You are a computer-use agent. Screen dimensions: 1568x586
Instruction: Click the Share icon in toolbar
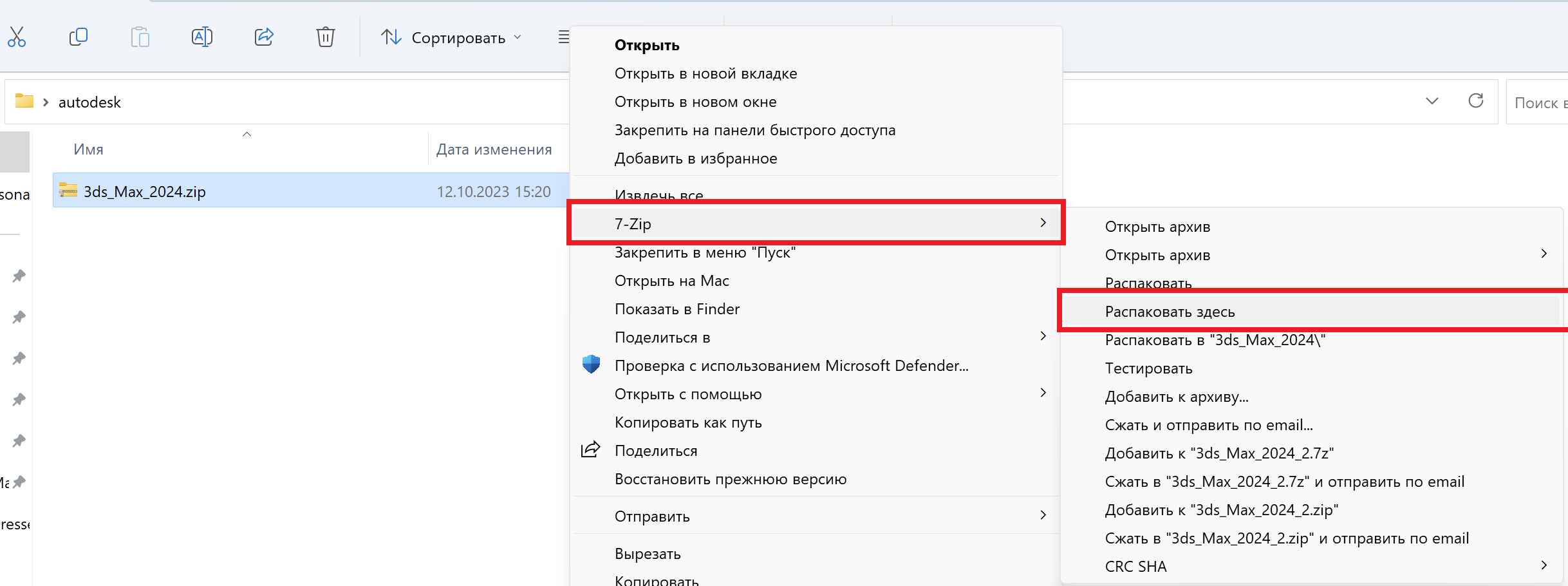(264, 37)
